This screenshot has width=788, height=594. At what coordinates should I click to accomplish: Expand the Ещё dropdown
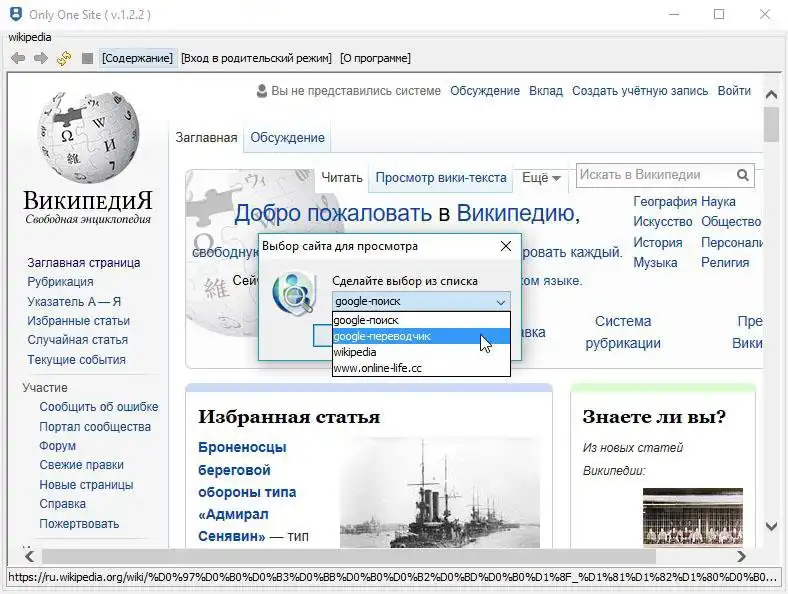[x=541, y=177]
